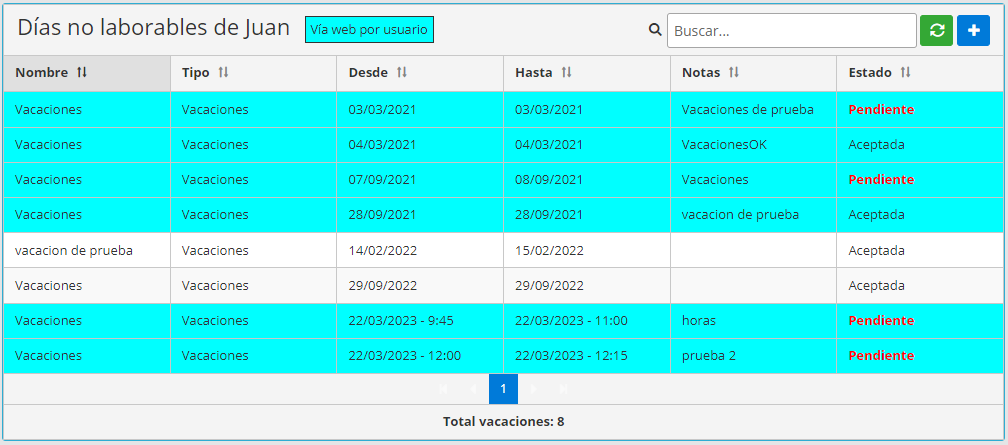
Task: Click the green refresh button
Action: (x=936, y=31)
